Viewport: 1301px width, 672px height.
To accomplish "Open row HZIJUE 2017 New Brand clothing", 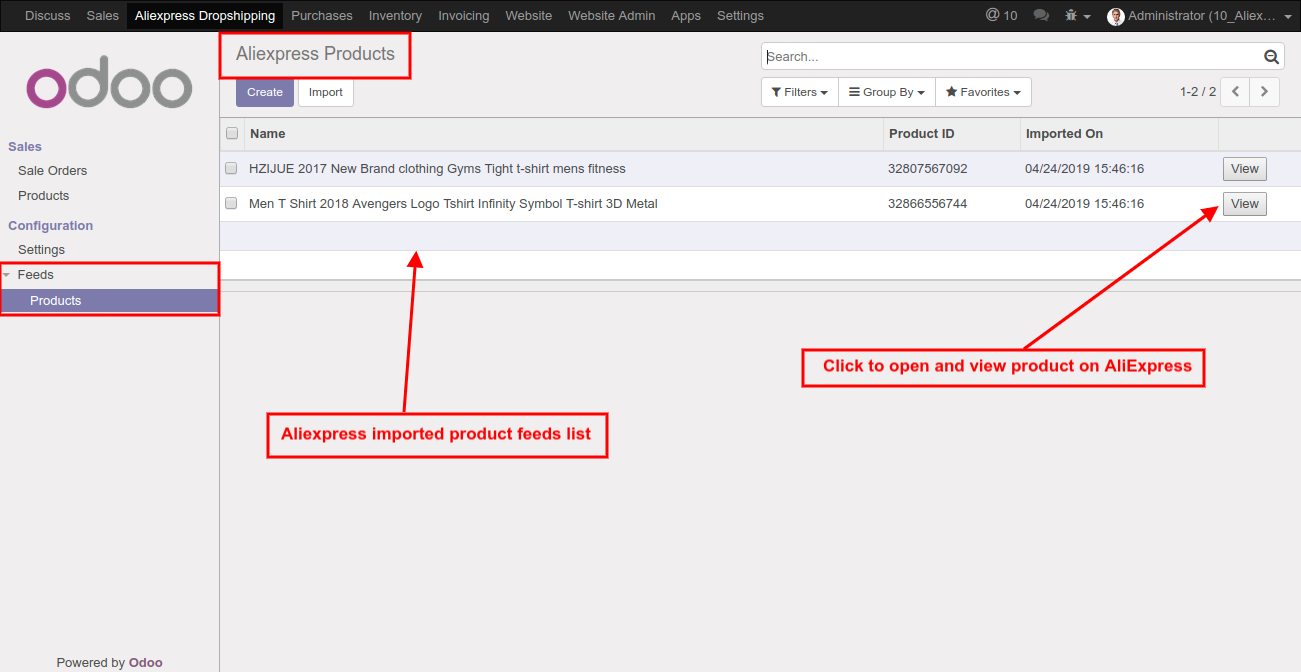I will pos(437,169).
